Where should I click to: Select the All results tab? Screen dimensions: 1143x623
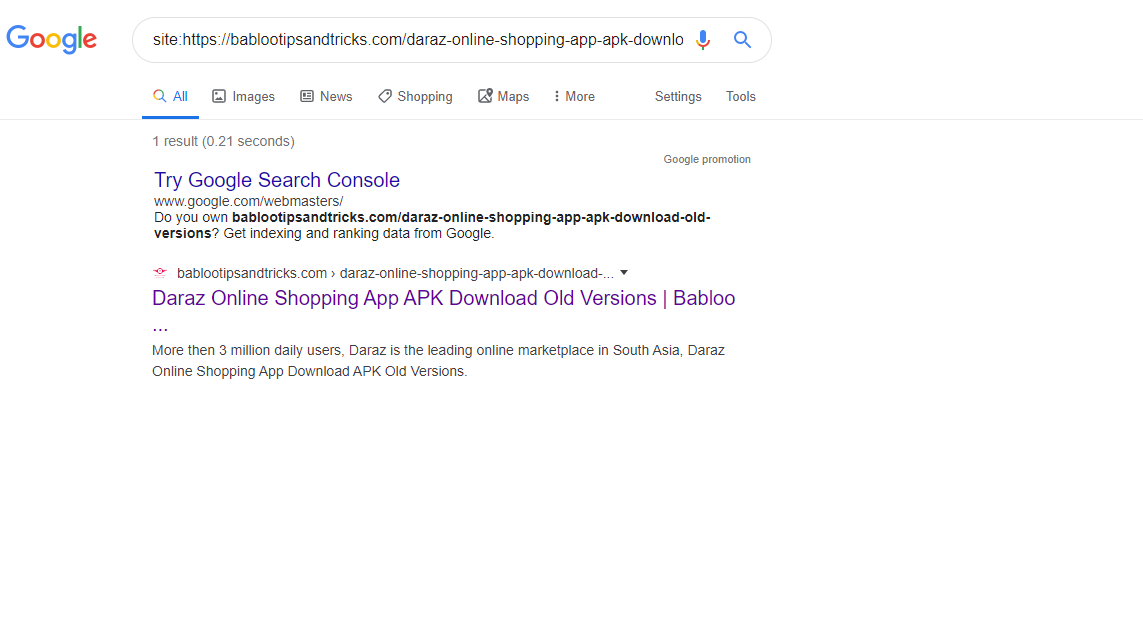171,96
